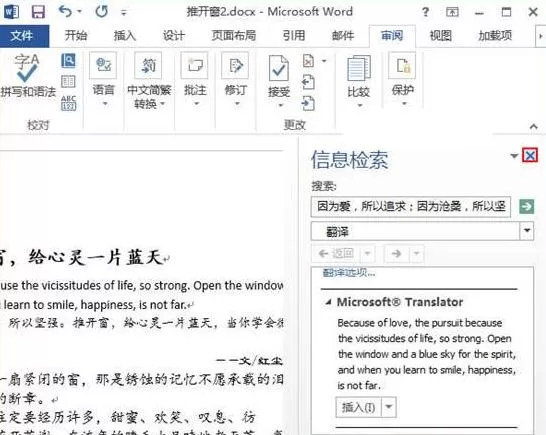The width and height of the screenshot is (546, 435).
Task: Switch to the 开始 tab
Action: coord(76,36)
